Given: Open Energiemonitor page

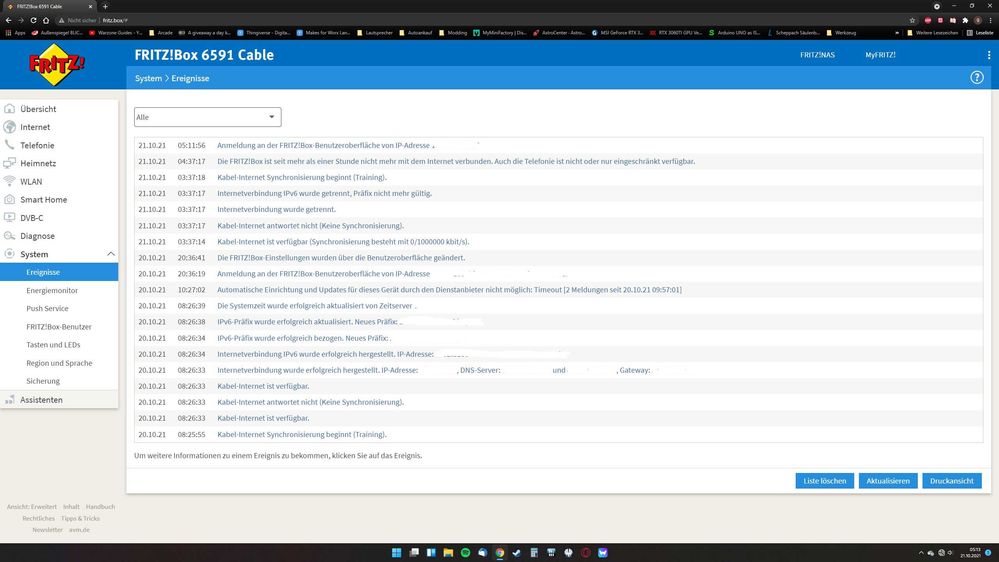Looking at the screenshot, I should coord(52,291).
